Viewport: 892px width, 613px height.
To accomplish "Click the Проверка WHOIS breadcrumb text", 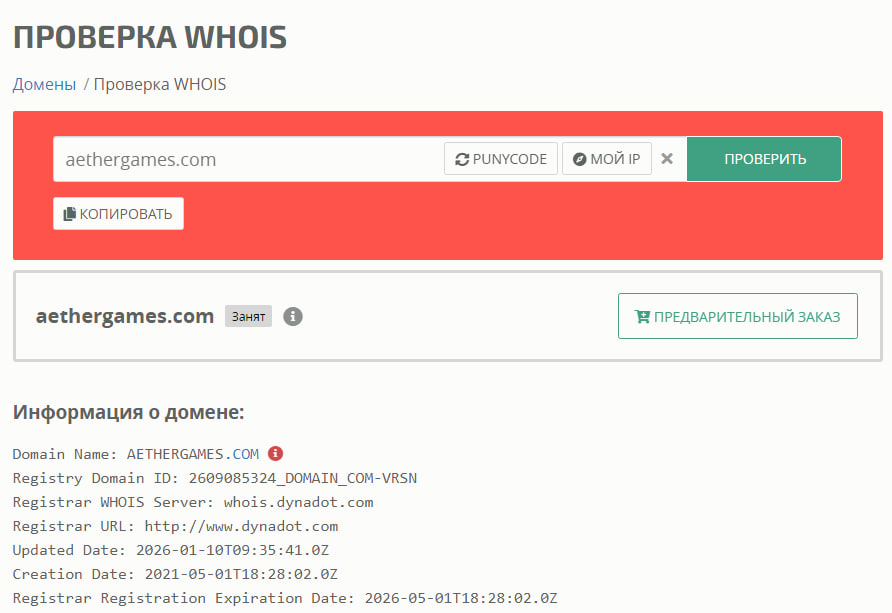I will pos(160,84).
